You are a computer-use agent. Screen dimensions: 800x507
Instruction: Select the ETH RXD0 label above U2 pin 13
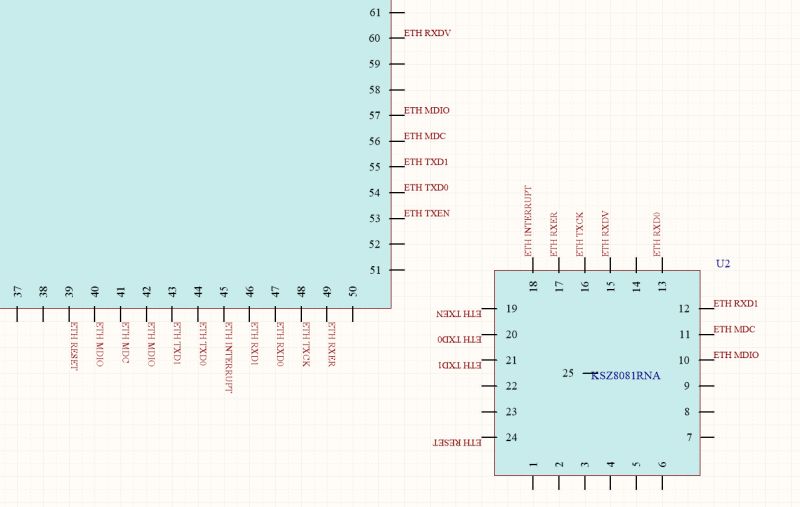pyautogui.click(x=657, y=234)
